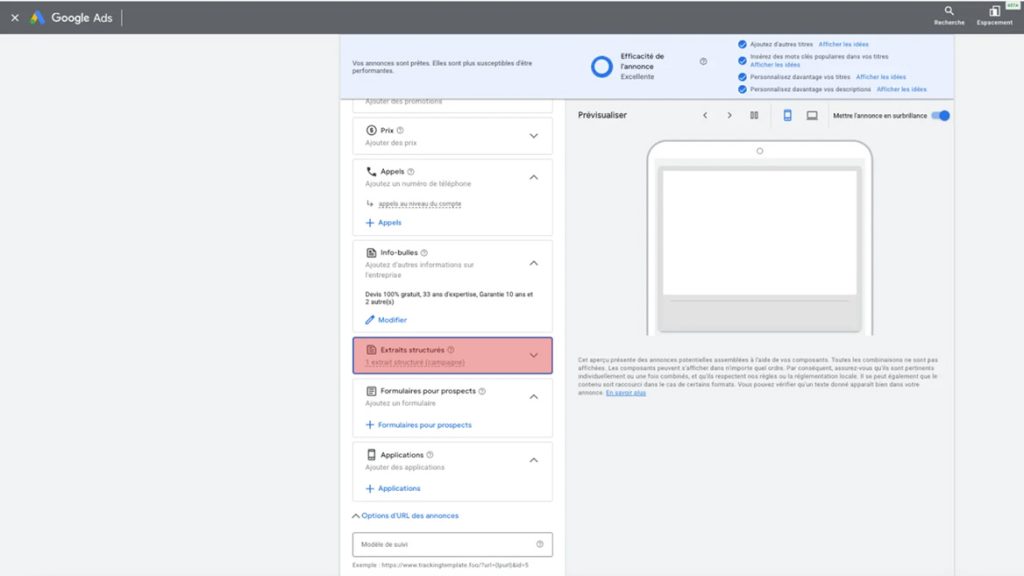Image resolution: width=1024 pixels, height=576 pixels.
Task: Click the Formulaires pour prospects form icon
Action: pos(371,391)
